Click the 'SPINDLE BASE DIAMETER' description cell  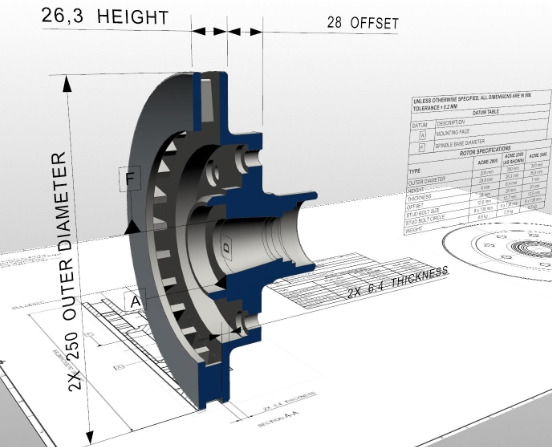click(x=459, y=143)
